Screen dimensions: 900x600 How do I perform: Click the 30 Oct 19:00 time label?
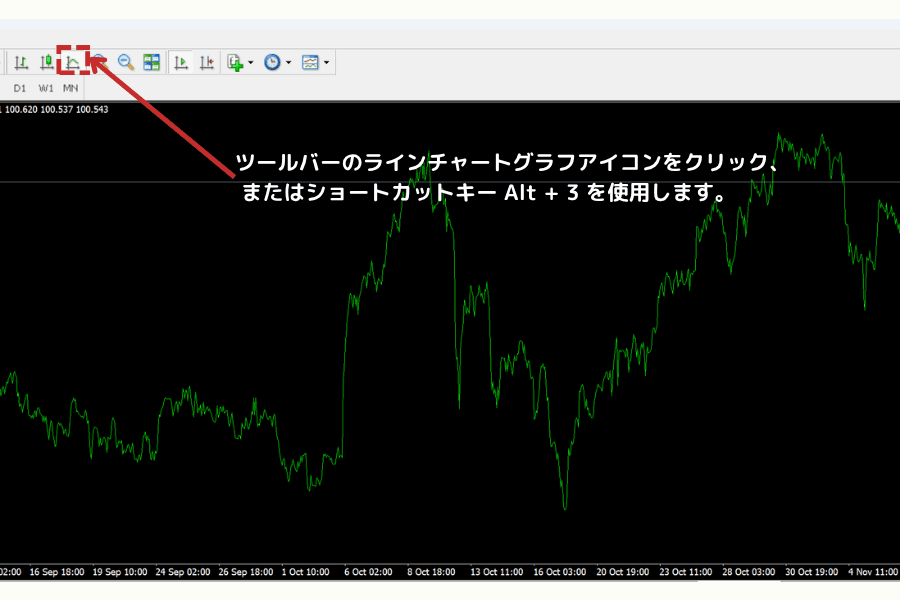click(x=812, y=572)
